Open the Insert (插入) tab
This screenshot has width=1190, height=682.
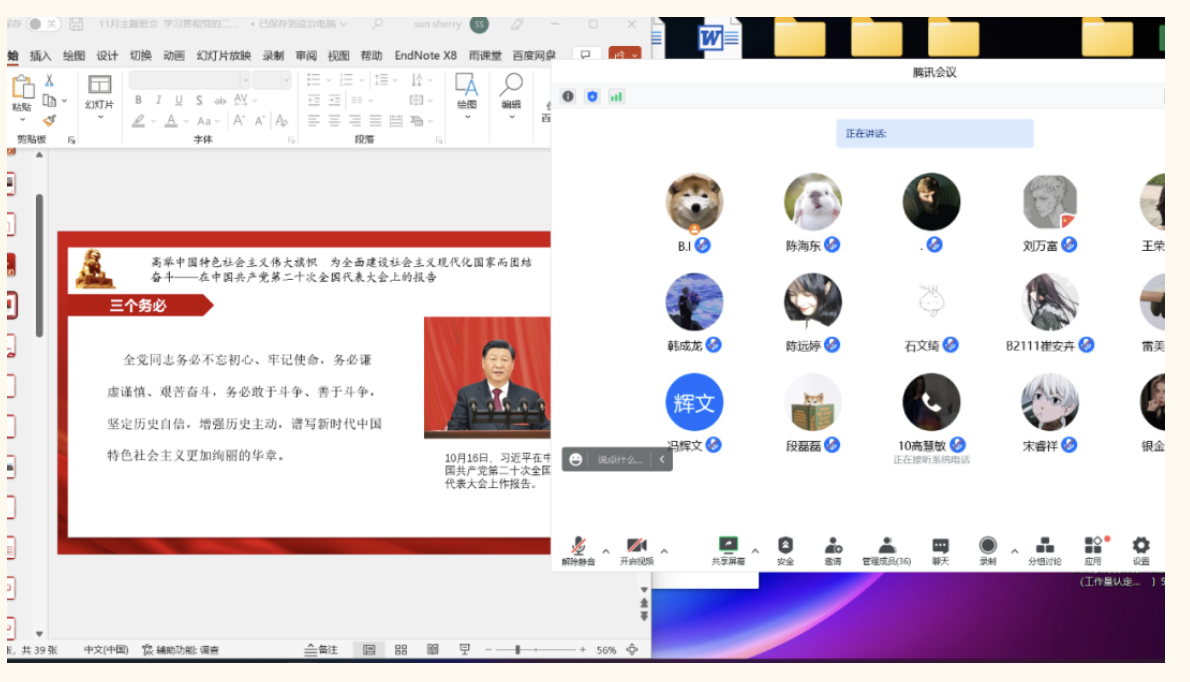pos(40,55)
